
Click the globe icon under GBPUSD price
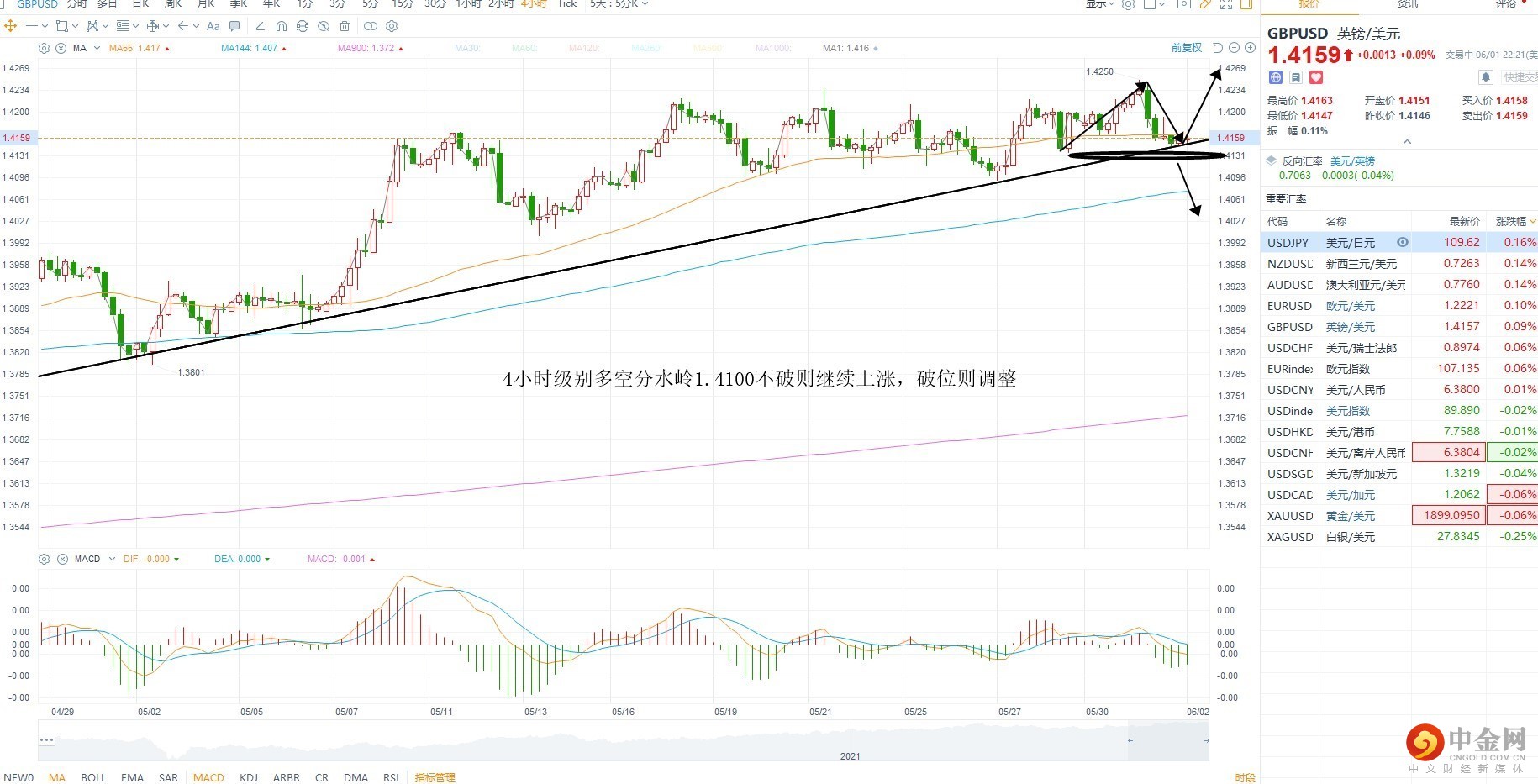coord(1276,77)
